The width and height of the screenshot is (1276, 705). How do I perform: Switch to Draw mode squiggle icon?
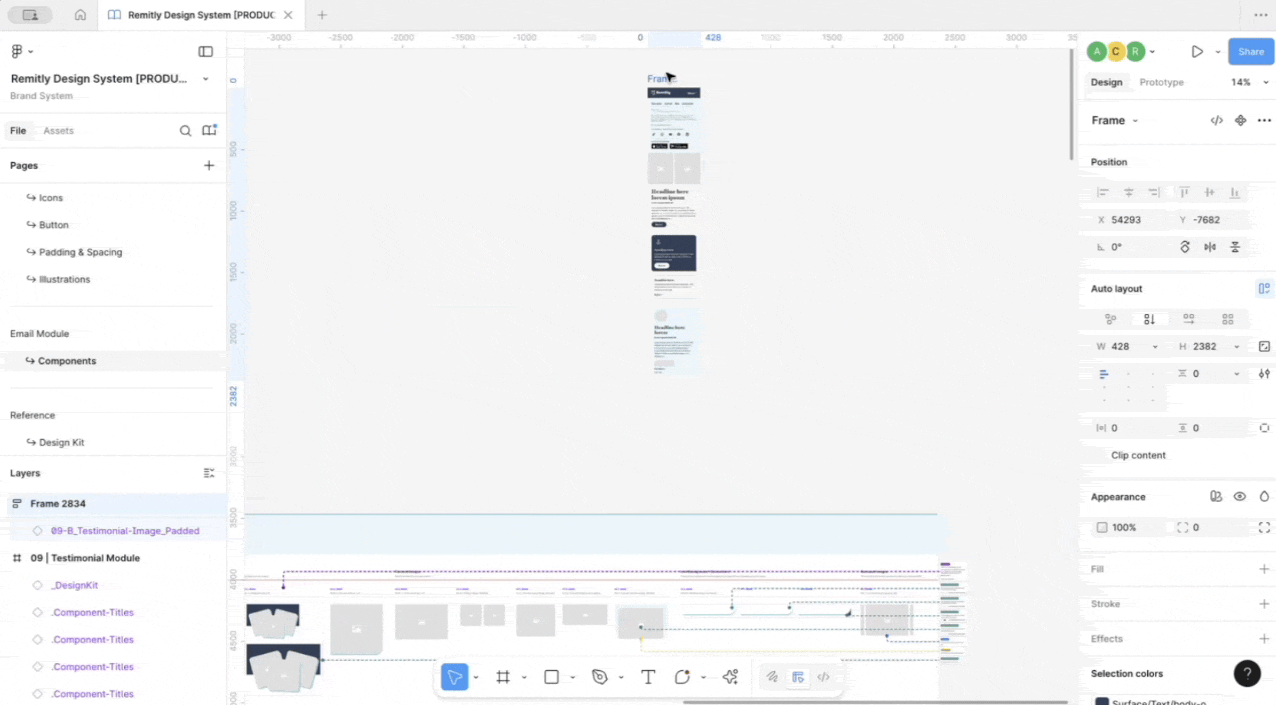772,677
